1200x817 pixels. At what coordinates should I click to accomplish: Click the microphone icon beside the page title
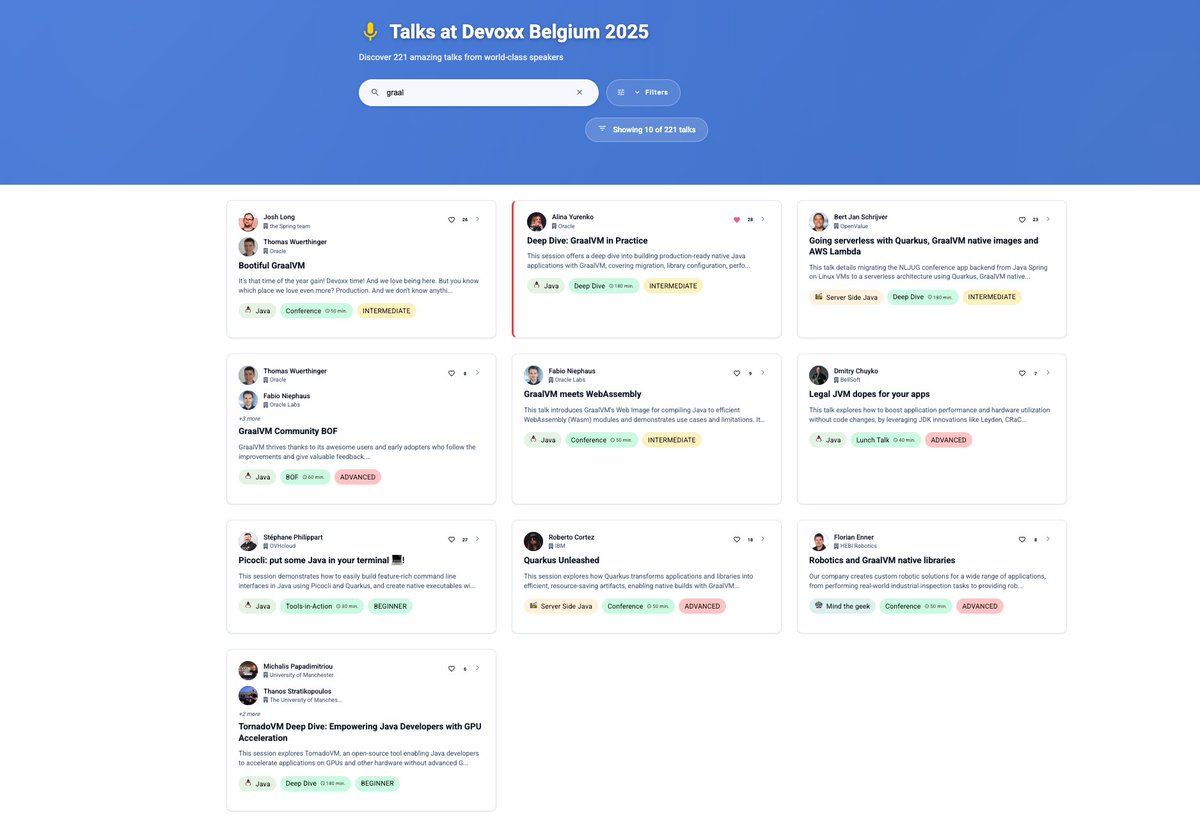pos(370,32)
